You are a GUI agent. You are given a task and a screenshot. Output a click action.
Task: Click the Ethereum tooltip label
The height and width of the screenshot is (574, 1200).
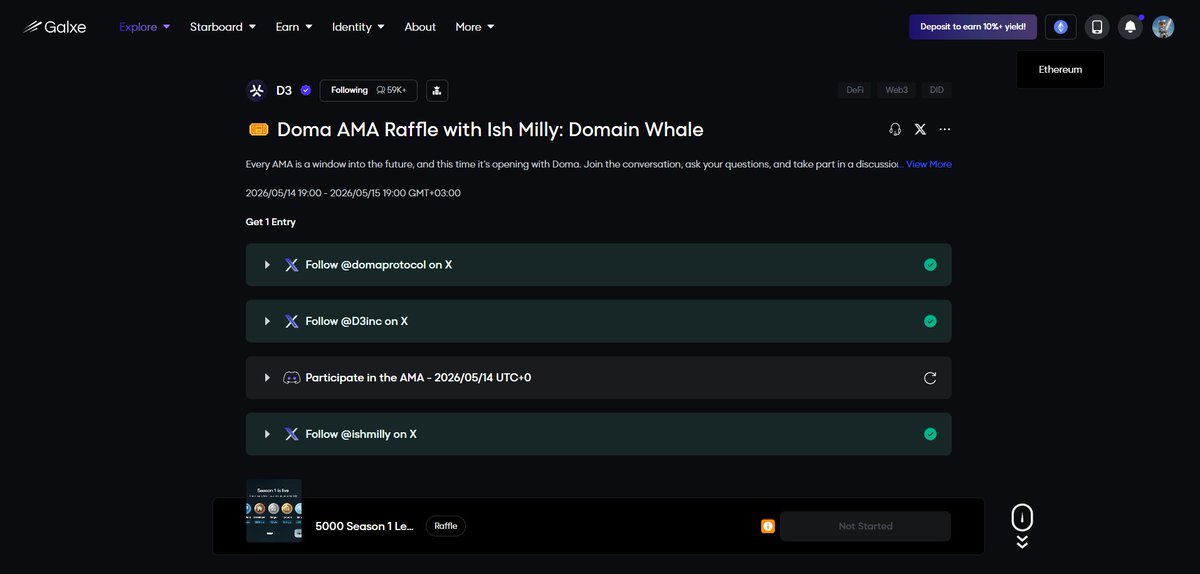coord(1061,70)
